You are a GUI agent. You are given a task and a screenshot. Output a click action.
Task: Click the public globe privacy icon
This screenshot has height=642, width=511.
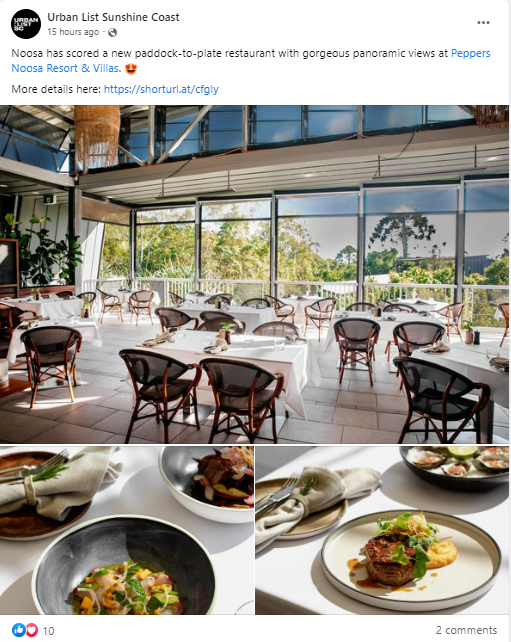tap(112, 32)
